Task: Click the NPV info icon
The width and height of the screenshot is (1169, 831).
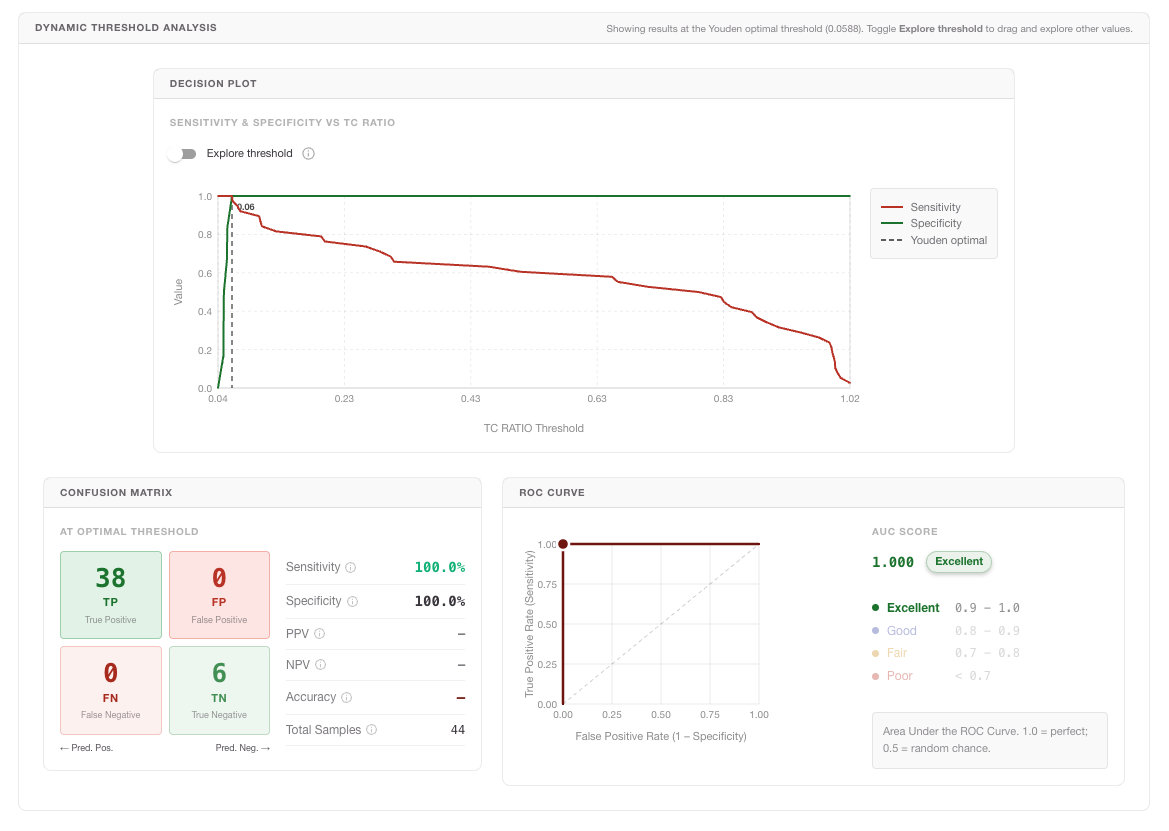Action: (x=321, y=665)
